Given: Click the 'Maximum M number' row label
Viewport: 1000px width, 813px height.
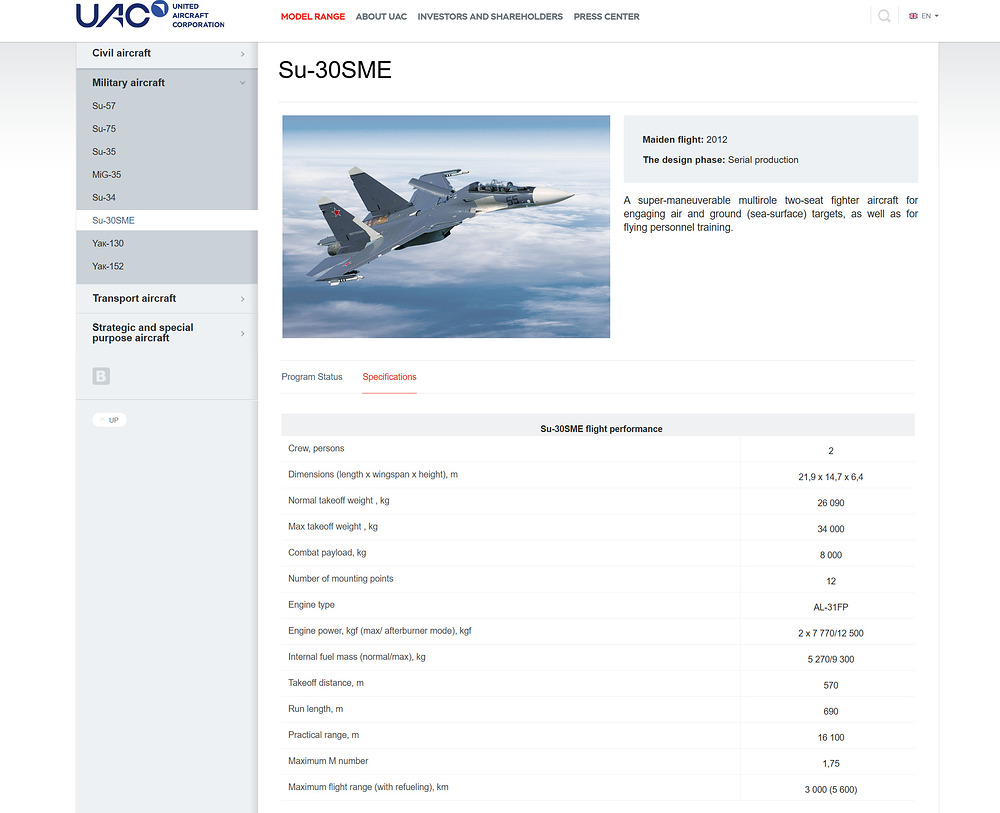Looking at the screenshot, I should pos(328,761).
